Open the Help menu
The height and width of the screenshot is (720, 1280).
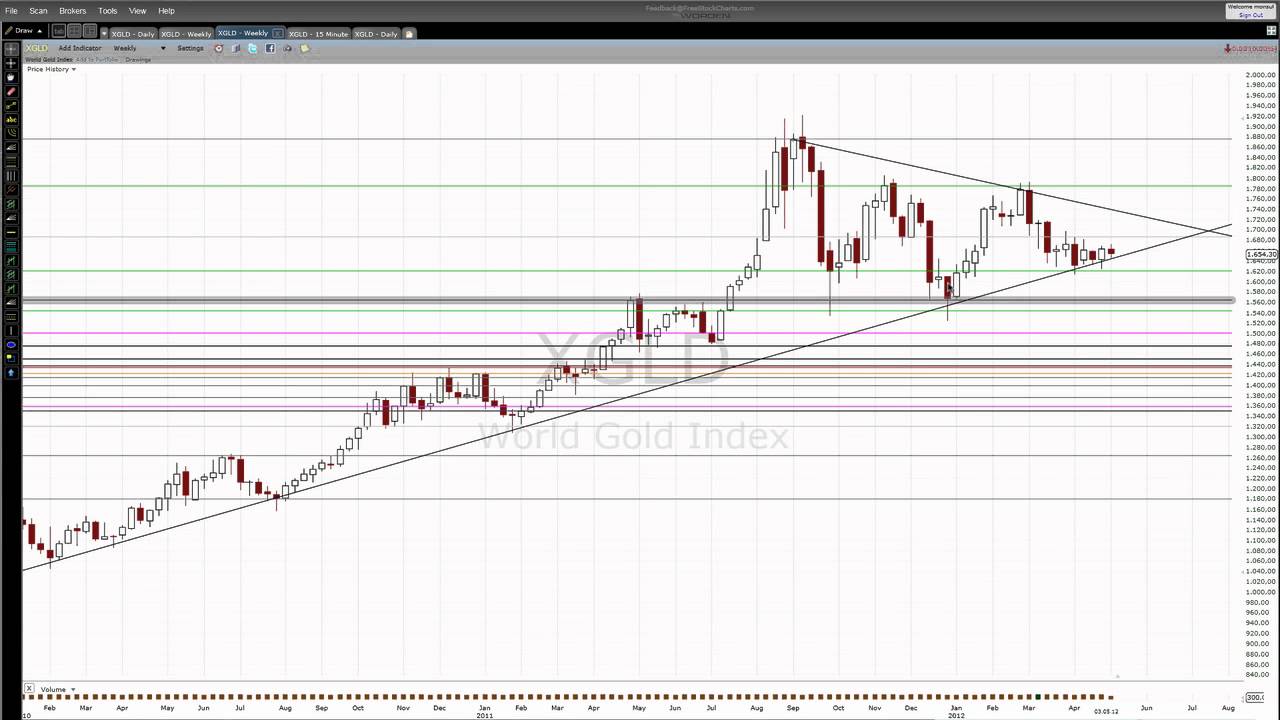pyautogui.click(x=167, y=11)
